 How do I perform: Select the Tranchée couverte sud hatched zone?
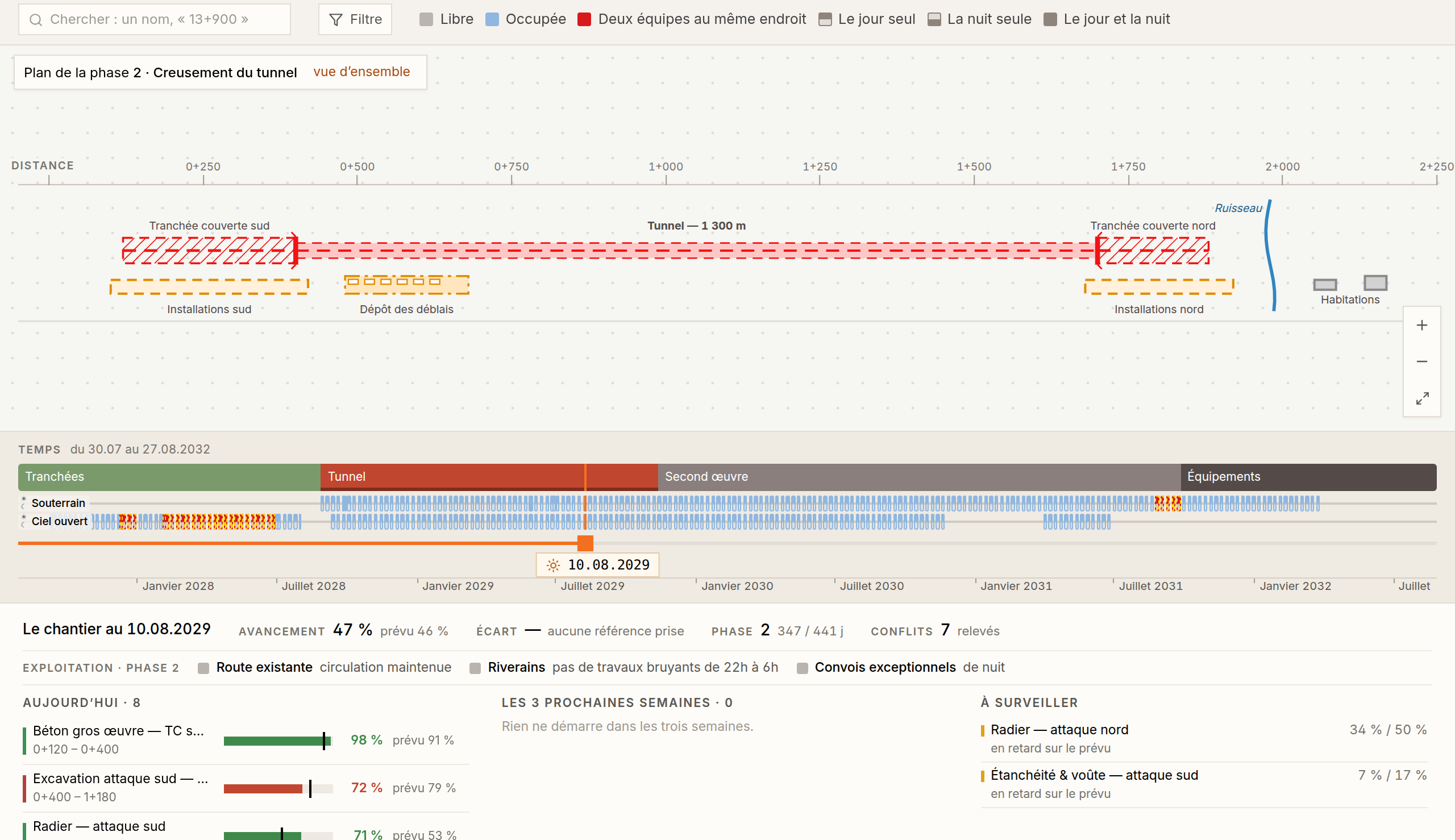(x=209, y=251)
